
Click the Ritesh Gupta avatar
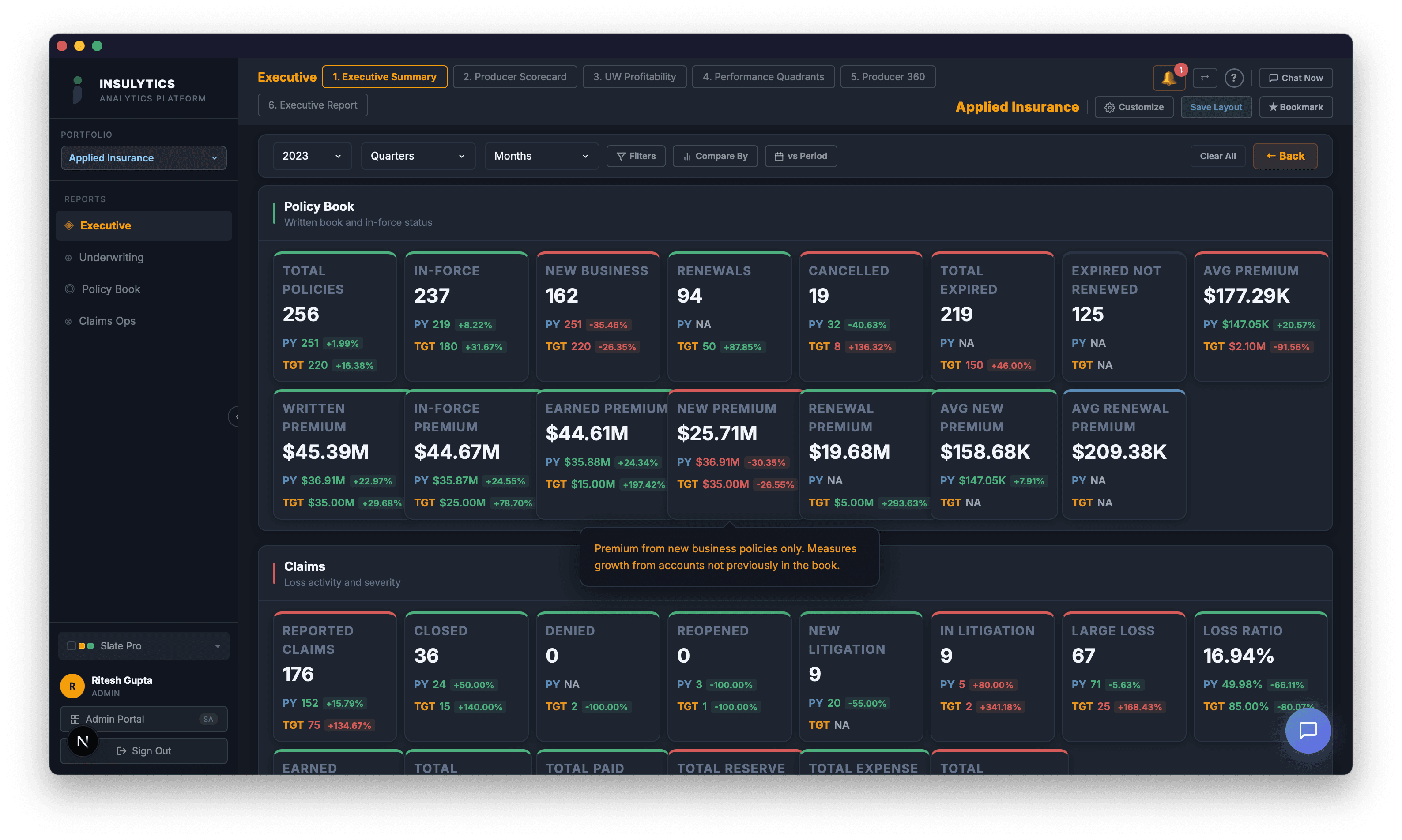tap(72, 686)
